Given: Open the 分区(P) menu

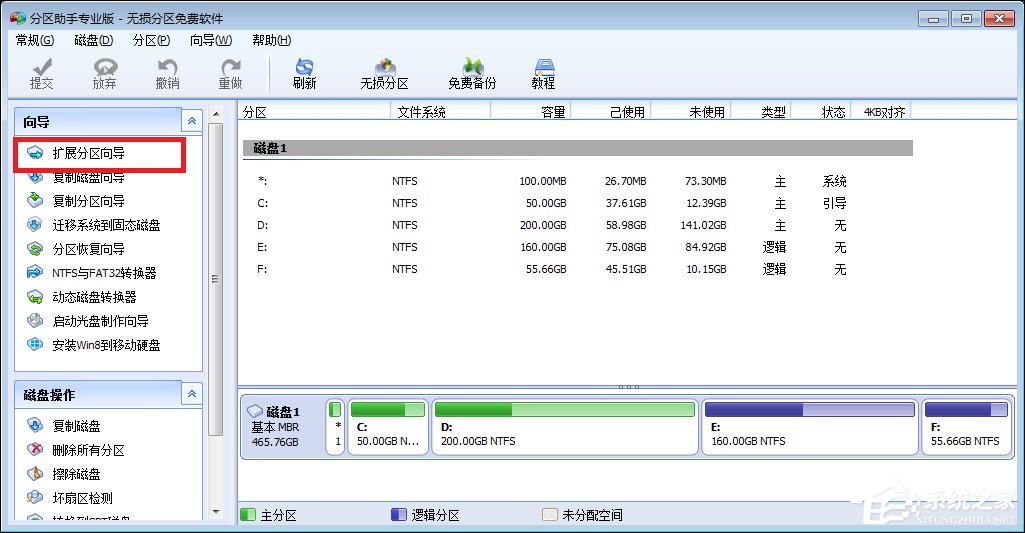Looking at the screenshot, I should [x=151, y=41].
